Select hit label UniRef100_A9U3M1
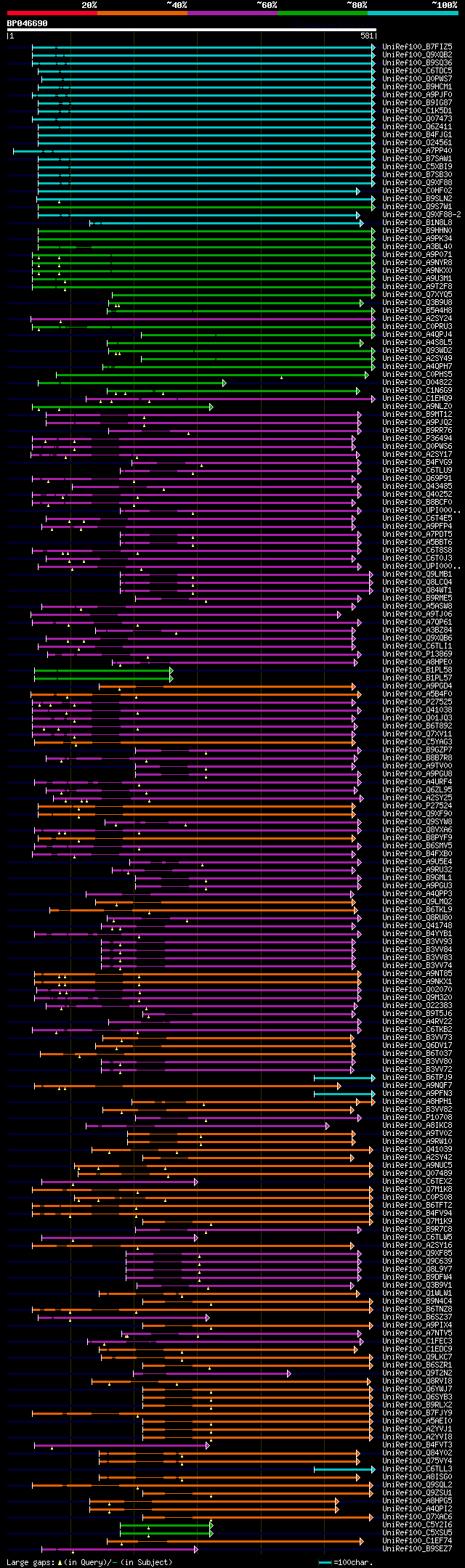This screenshot has height=1568, width=465. pyautogui.click(x=417, y=278)
